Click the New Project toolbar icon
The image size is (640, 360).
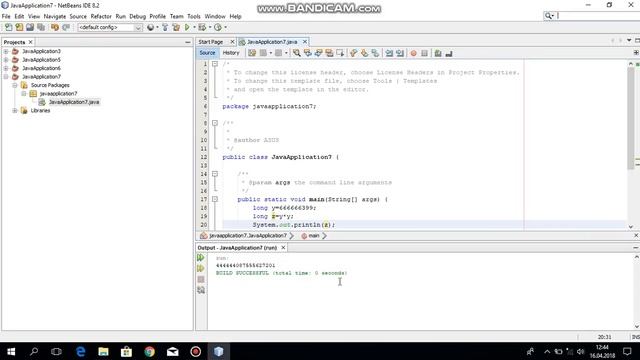click(19, 27)
